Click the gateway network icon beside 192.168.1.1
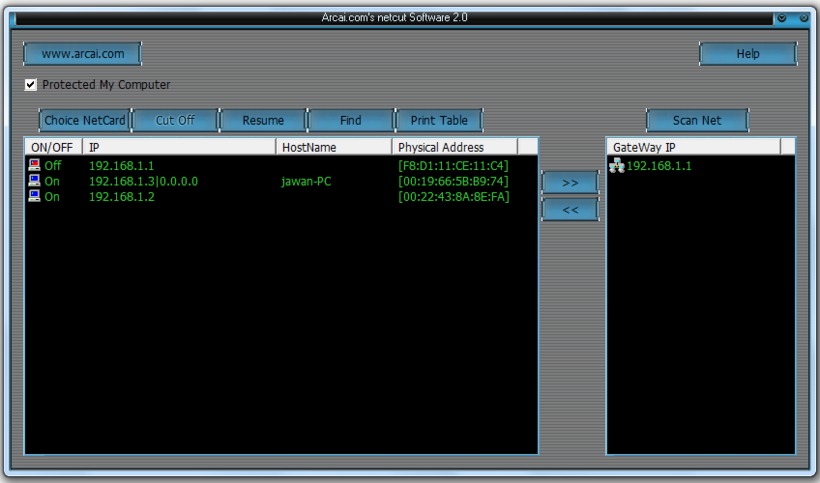The width and height of the screenshot is (820, 483). click(x=617, y=165)
